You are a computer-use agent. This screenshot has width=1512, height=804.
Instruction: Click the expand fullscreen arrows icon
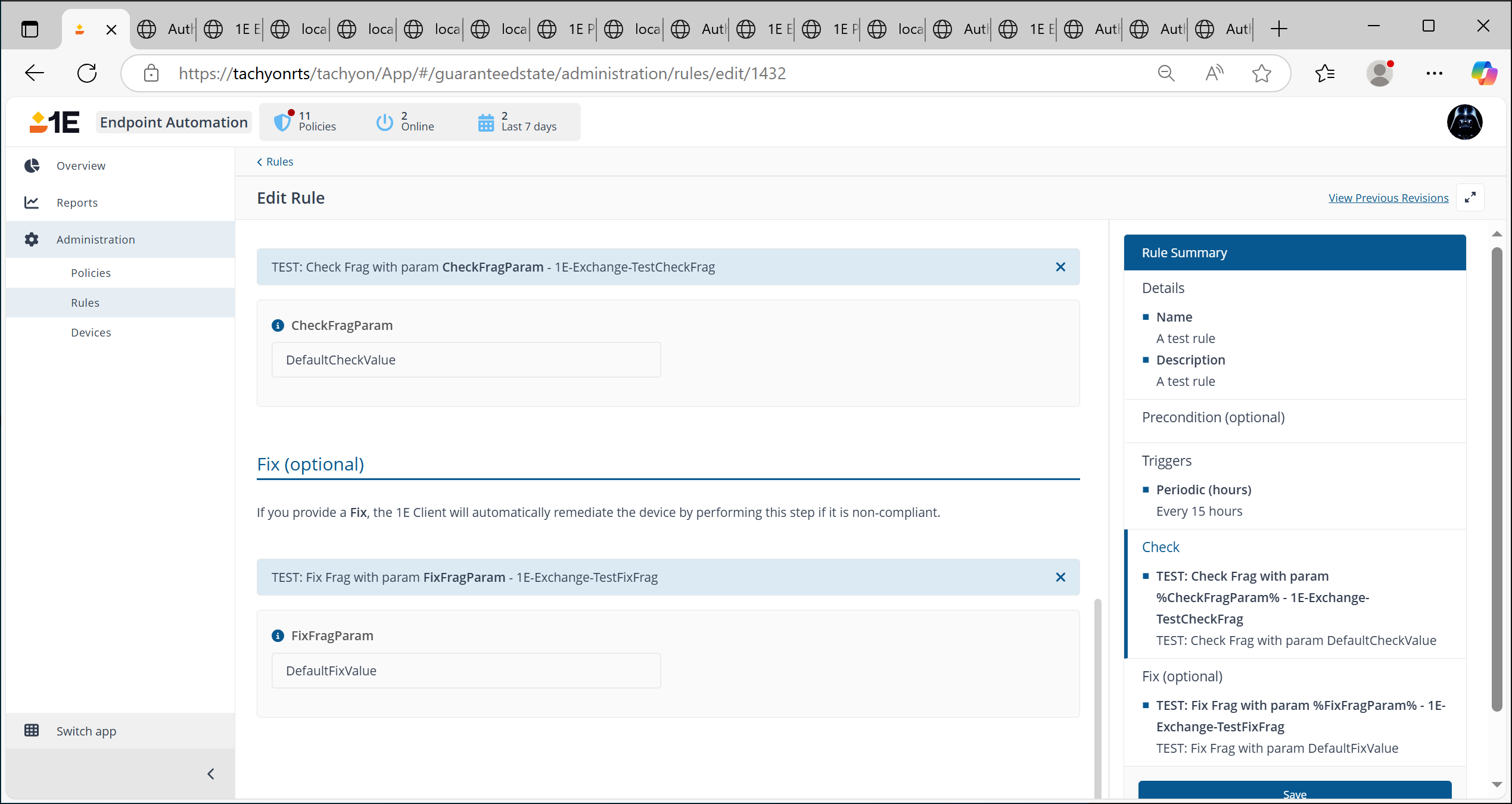(x=1470, y=197)
